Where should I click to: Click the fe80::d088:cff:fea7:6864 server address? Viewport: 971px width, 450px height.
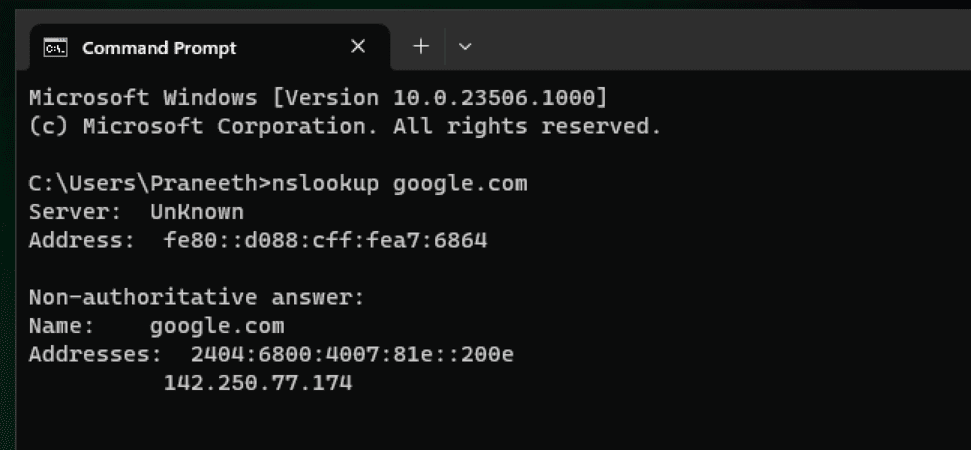325,241
